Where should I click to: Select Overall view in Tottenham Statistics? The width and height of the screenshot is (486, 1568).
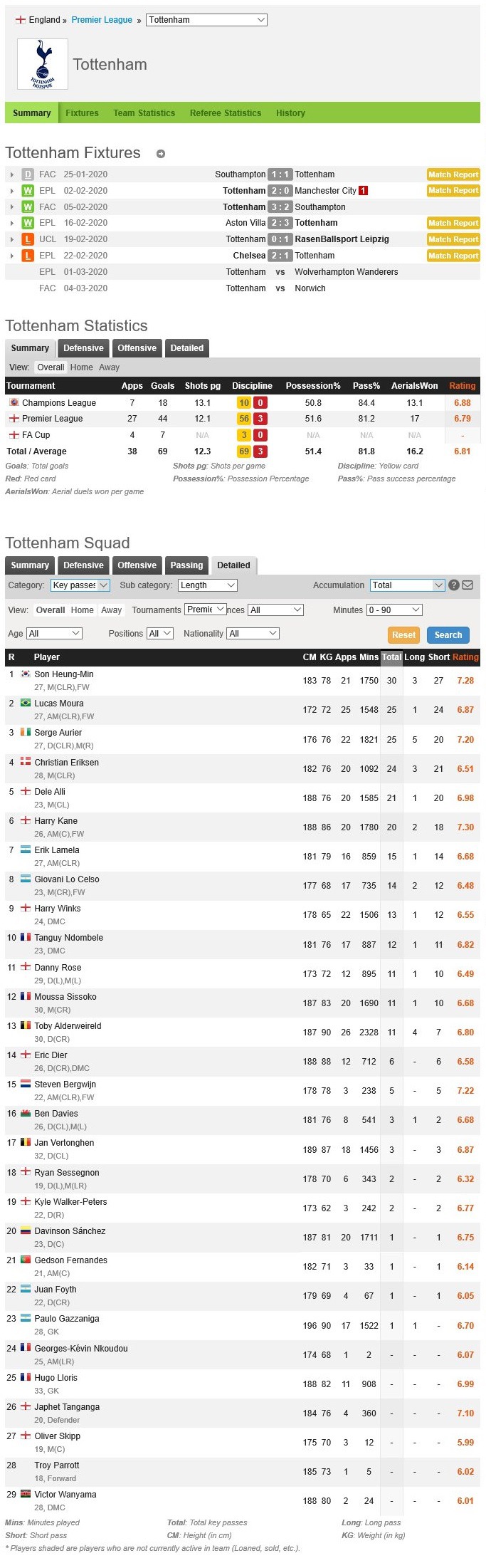[51, 367]
